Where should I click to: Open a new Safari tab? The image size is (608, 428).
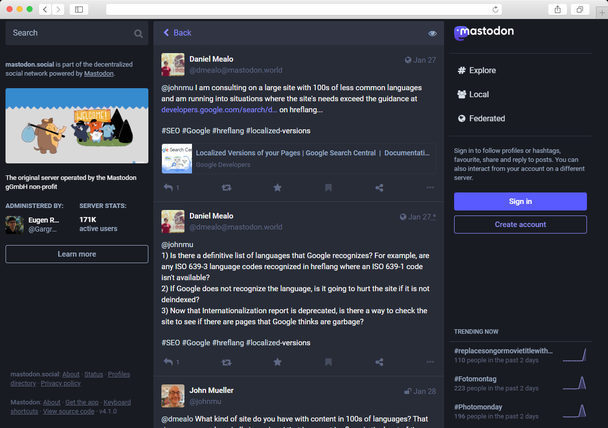point(602,13)
